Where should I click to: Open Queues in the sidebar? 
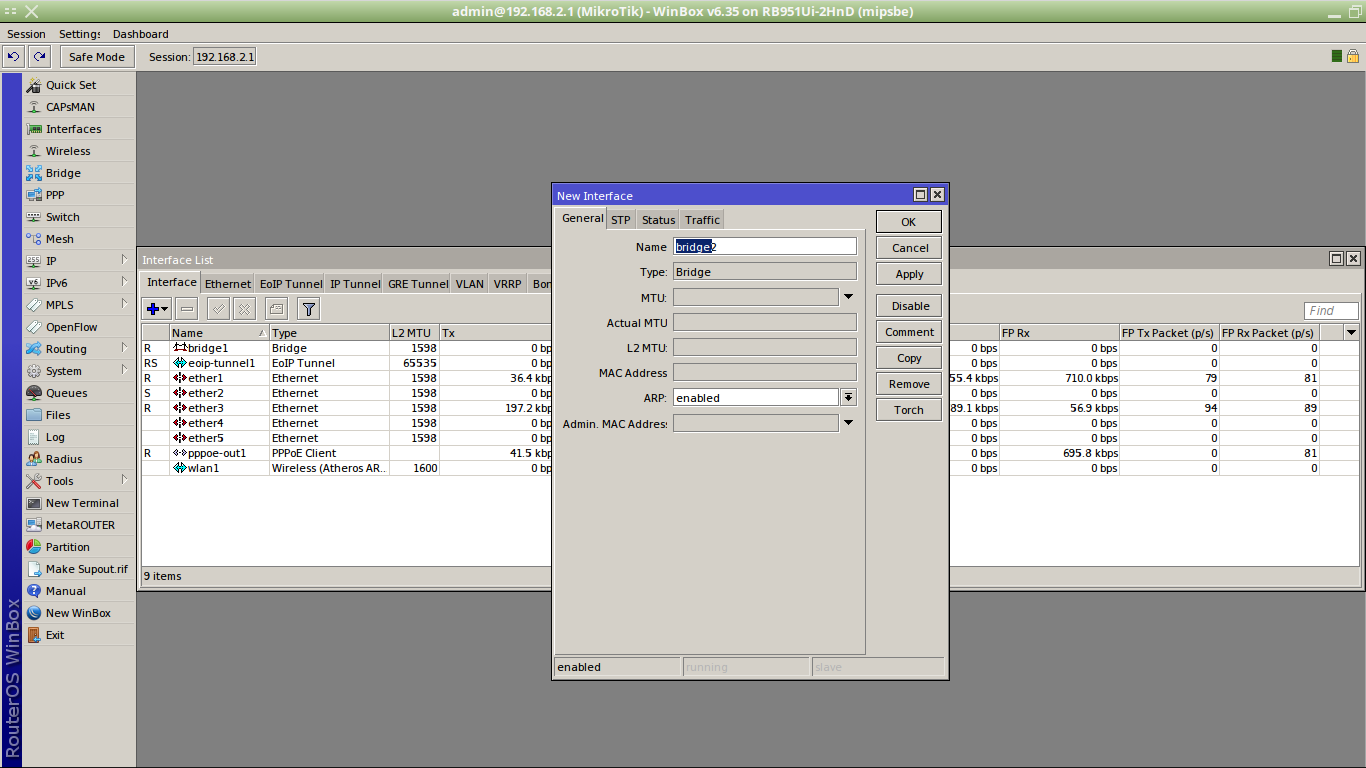click(x=78, y=393)
